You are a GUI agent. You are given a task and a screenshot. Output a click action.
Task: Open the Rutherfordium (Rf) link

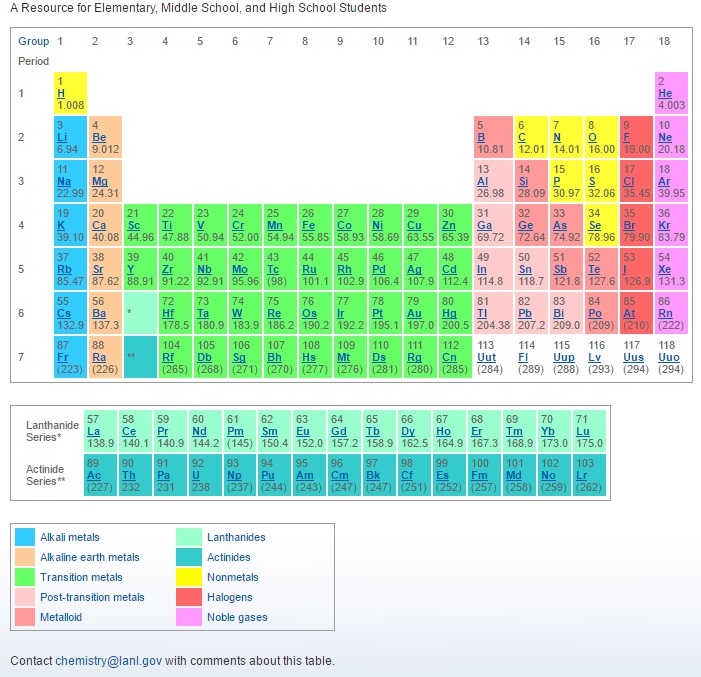click(x=168, y=357)
